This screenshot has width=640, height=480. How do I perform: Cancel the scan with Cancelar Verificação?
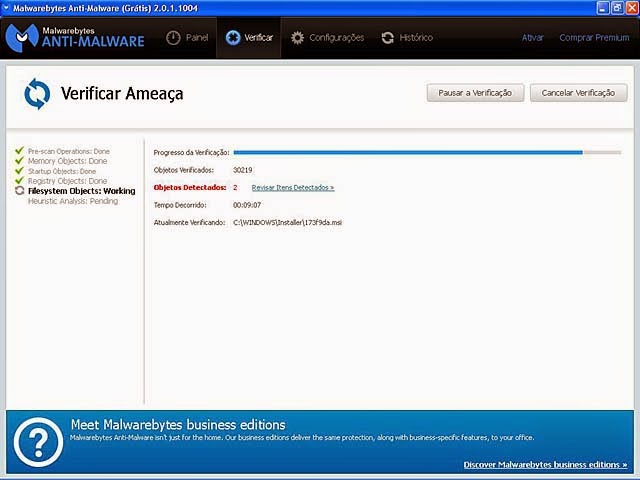coord(578,93)
